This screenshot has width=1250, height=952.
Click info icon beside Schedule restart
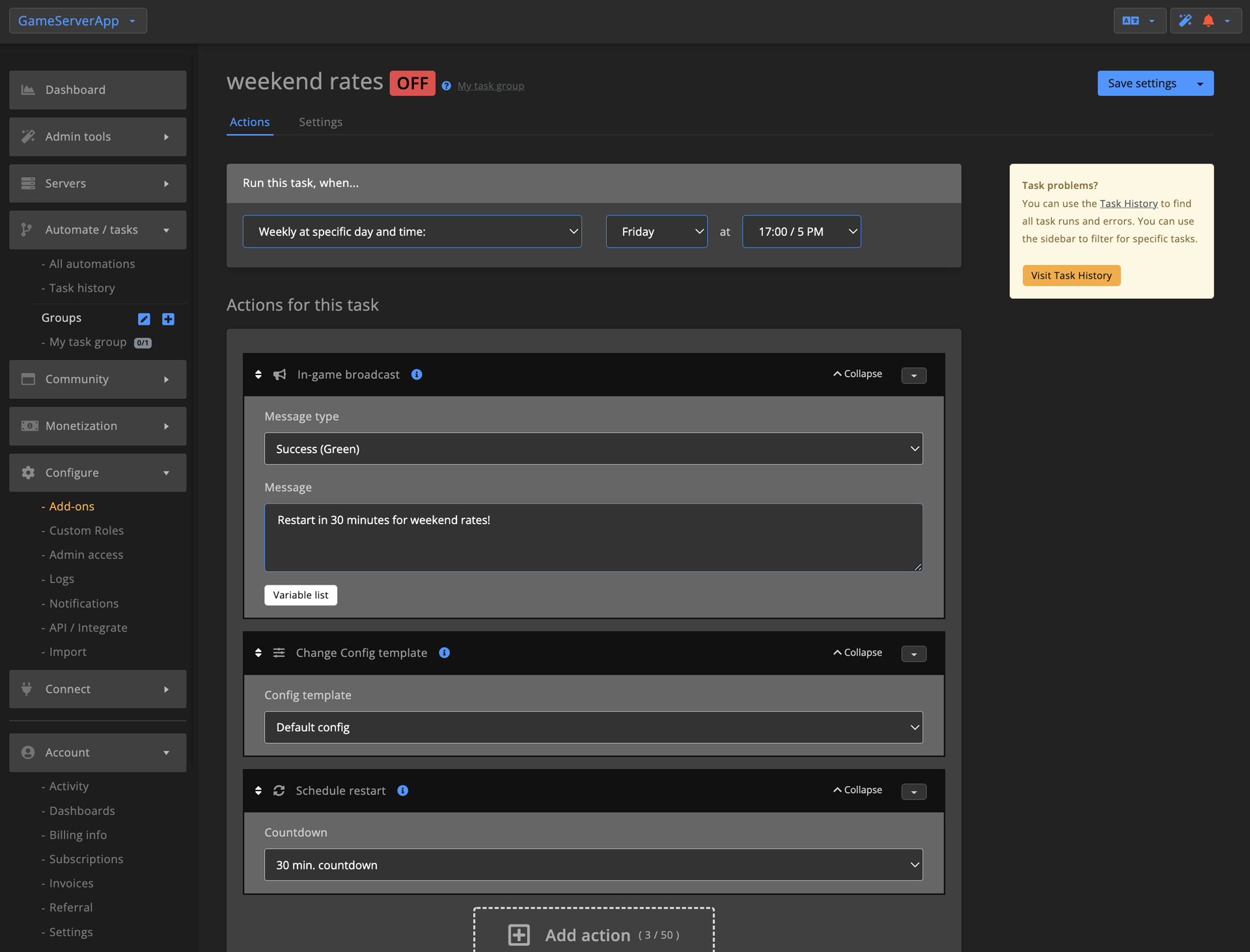[403, 791]
